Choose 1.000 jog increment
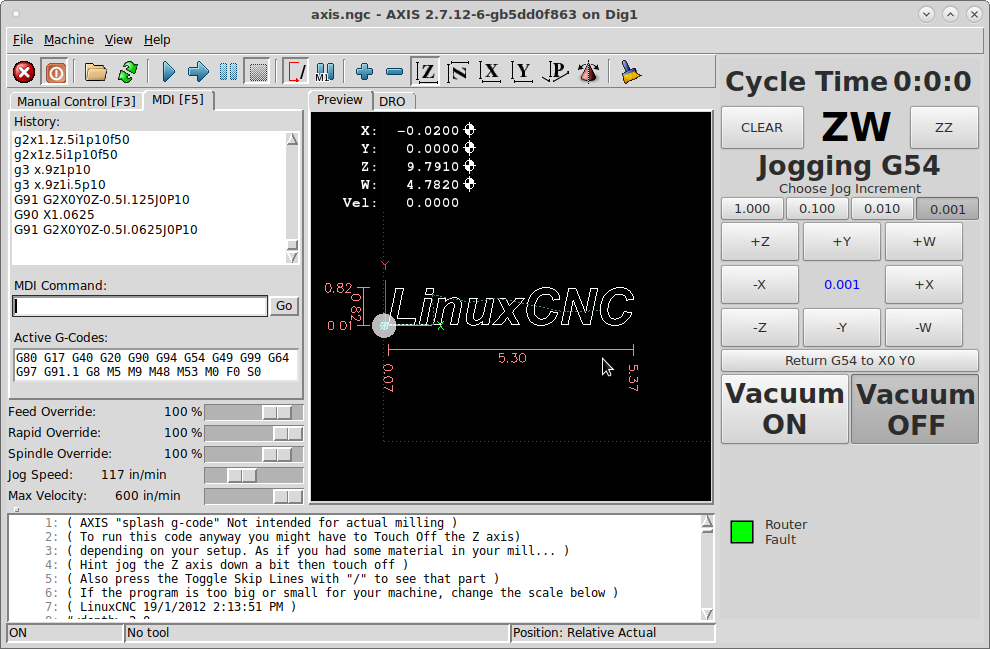Viewport: 990px width, 649px height. pyautogui.click(x=753, y=209)
